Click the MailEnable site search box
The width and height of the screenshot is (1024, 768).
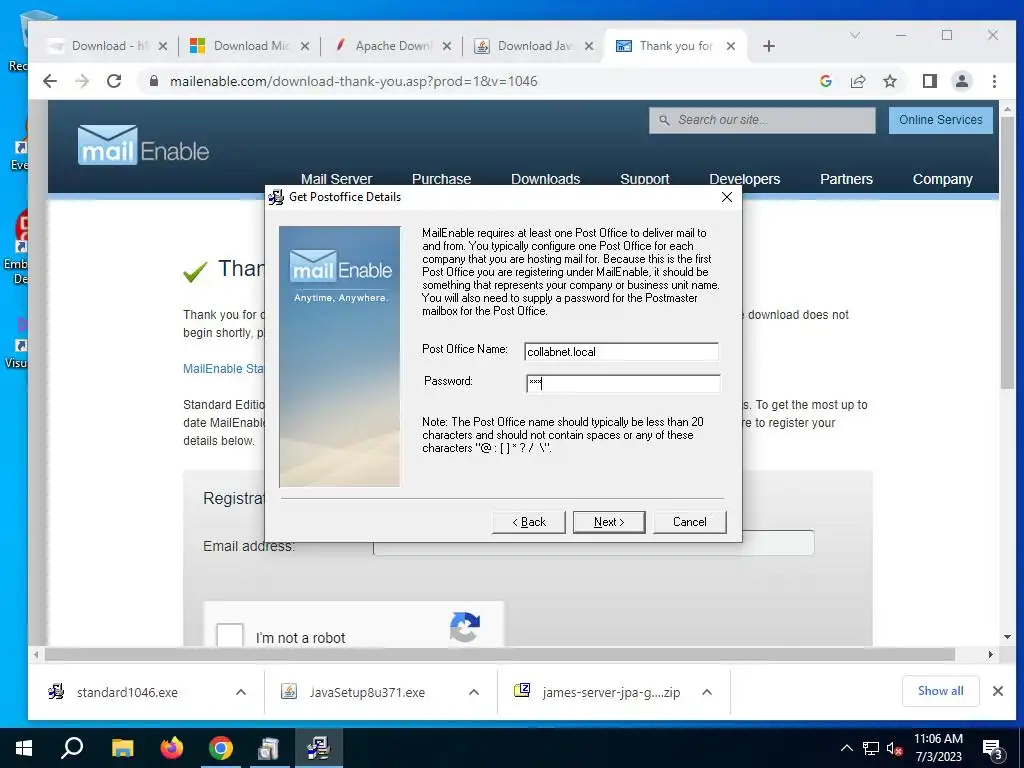[x=762, y=120]
